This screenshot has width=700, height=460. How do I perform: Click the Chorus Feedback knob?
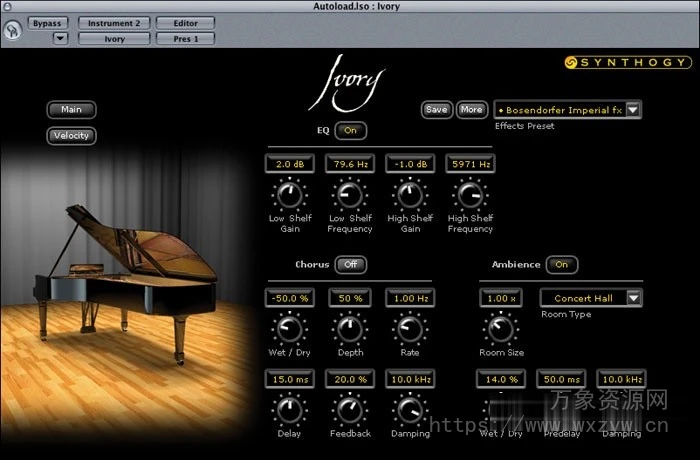point(350,410)
